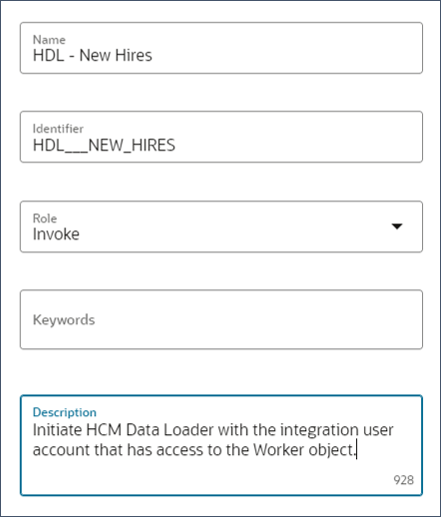Viewport: 441px width, 517px height.
Task: Open the Role combo box showing Invoke
Action: click(221, 227)
